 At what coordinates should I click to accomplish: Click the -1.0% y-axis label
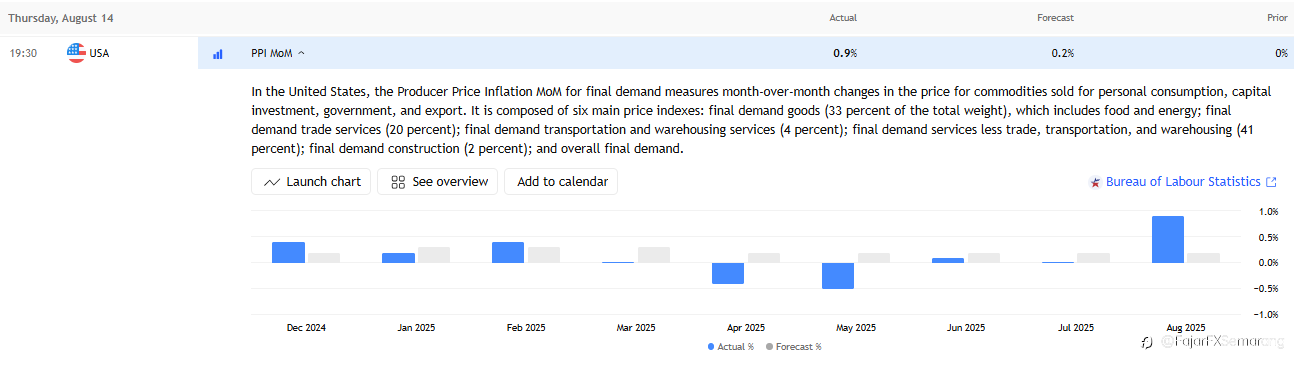pyautogui.click(x=1267, y=314)
